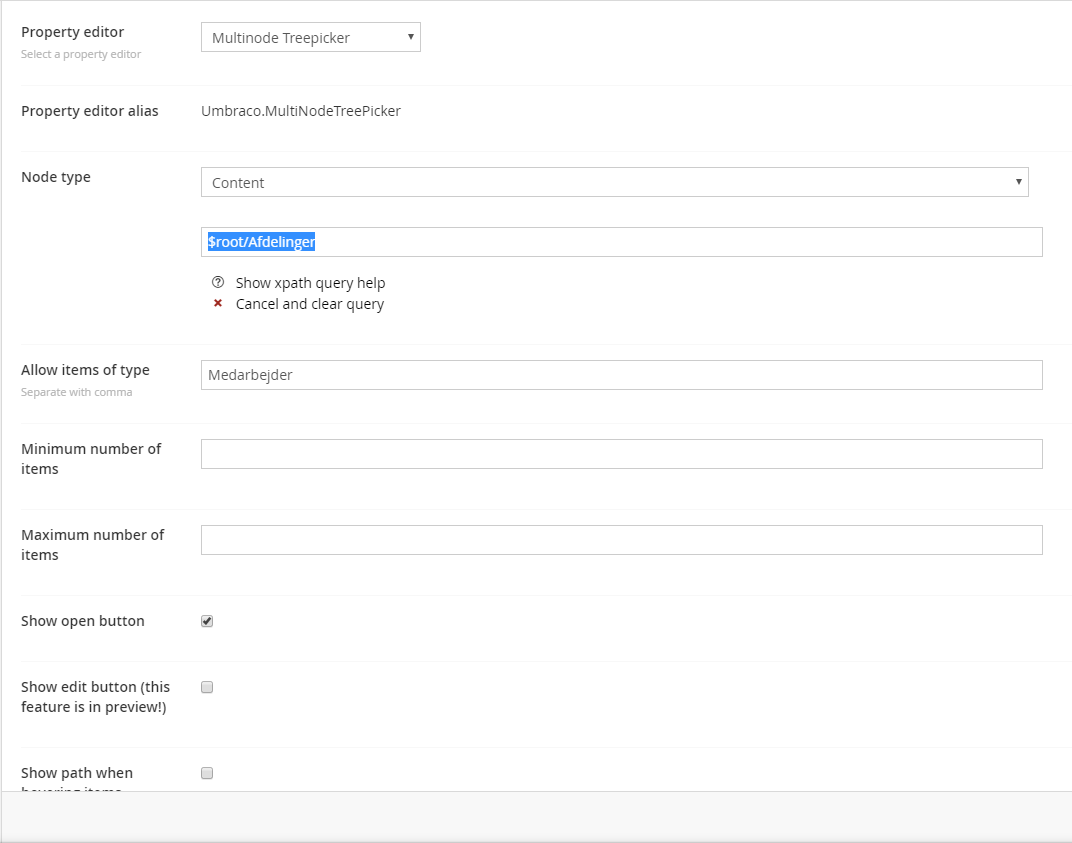
Task: Click the 'Cancel and clear query' link text
Action: click(x=309, y=304)
